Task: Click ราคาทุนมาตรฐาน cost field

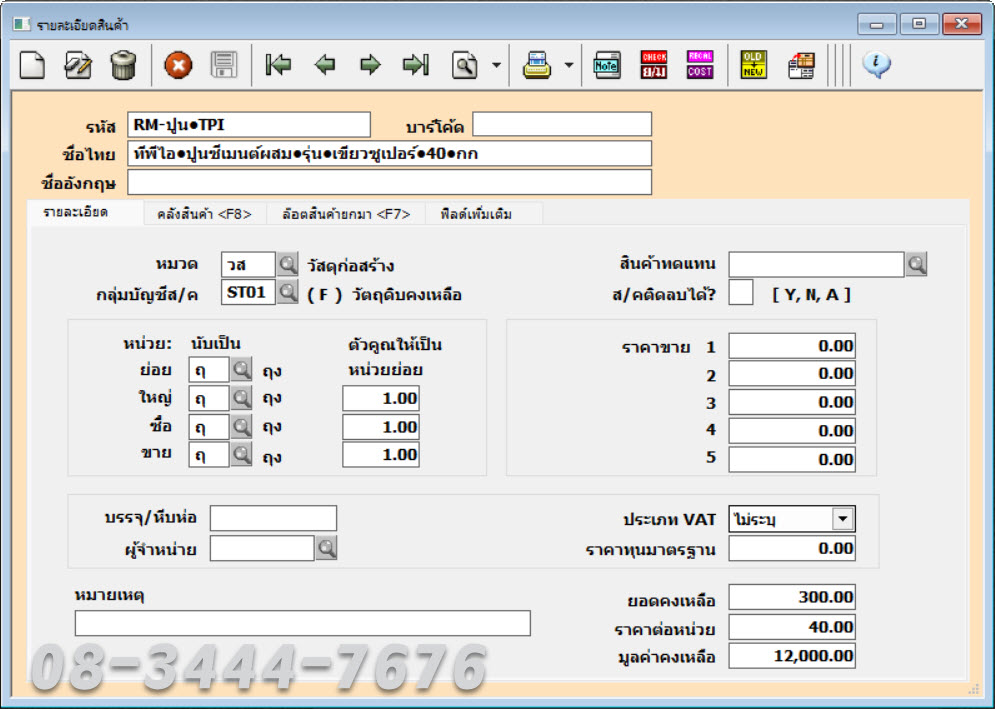Action: [792, 548]
